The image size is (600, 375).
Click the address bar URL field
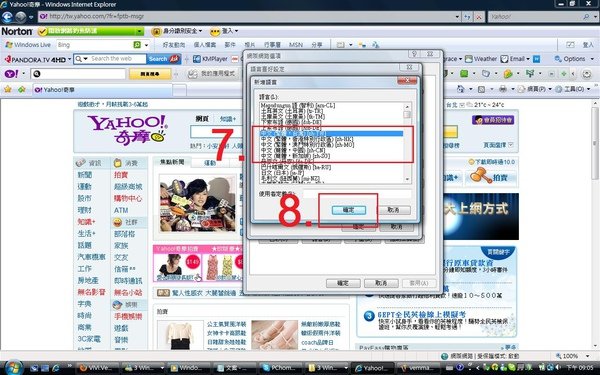click(x=246, y=17)
